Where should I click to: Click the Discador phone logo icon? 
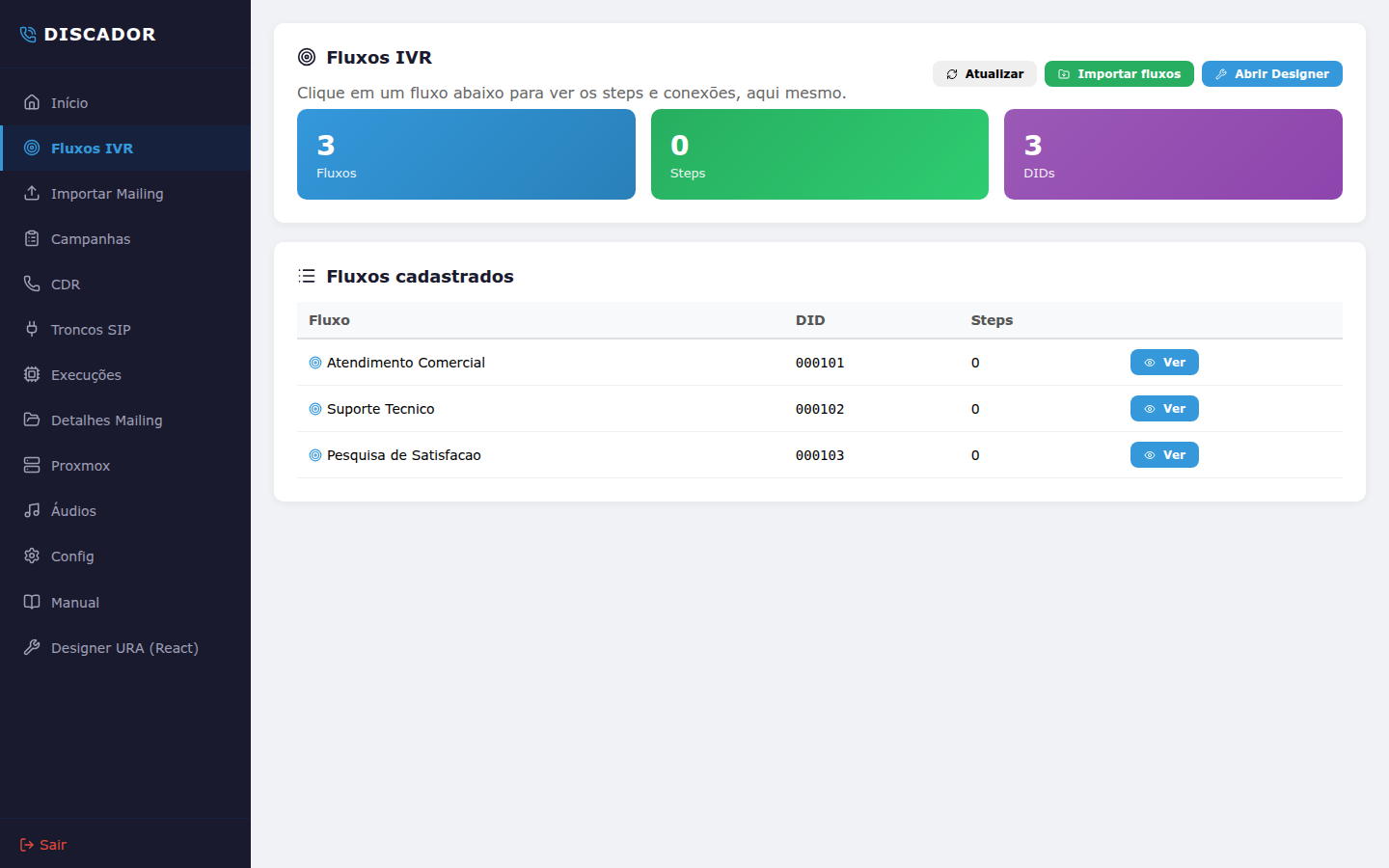[28, 35]
